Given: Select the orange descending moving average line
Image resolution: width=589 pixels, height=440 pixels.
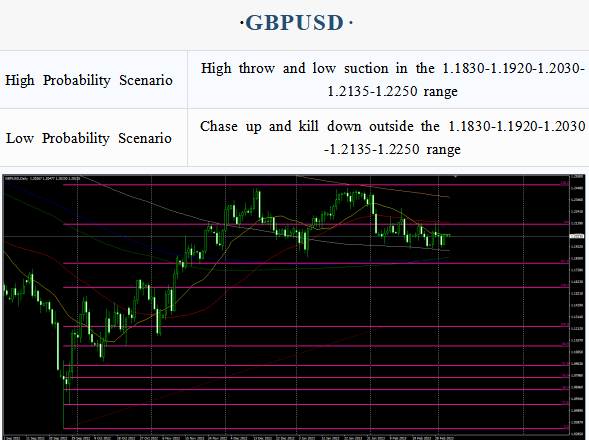Looking at the screenshot, I should coord(373,186).
